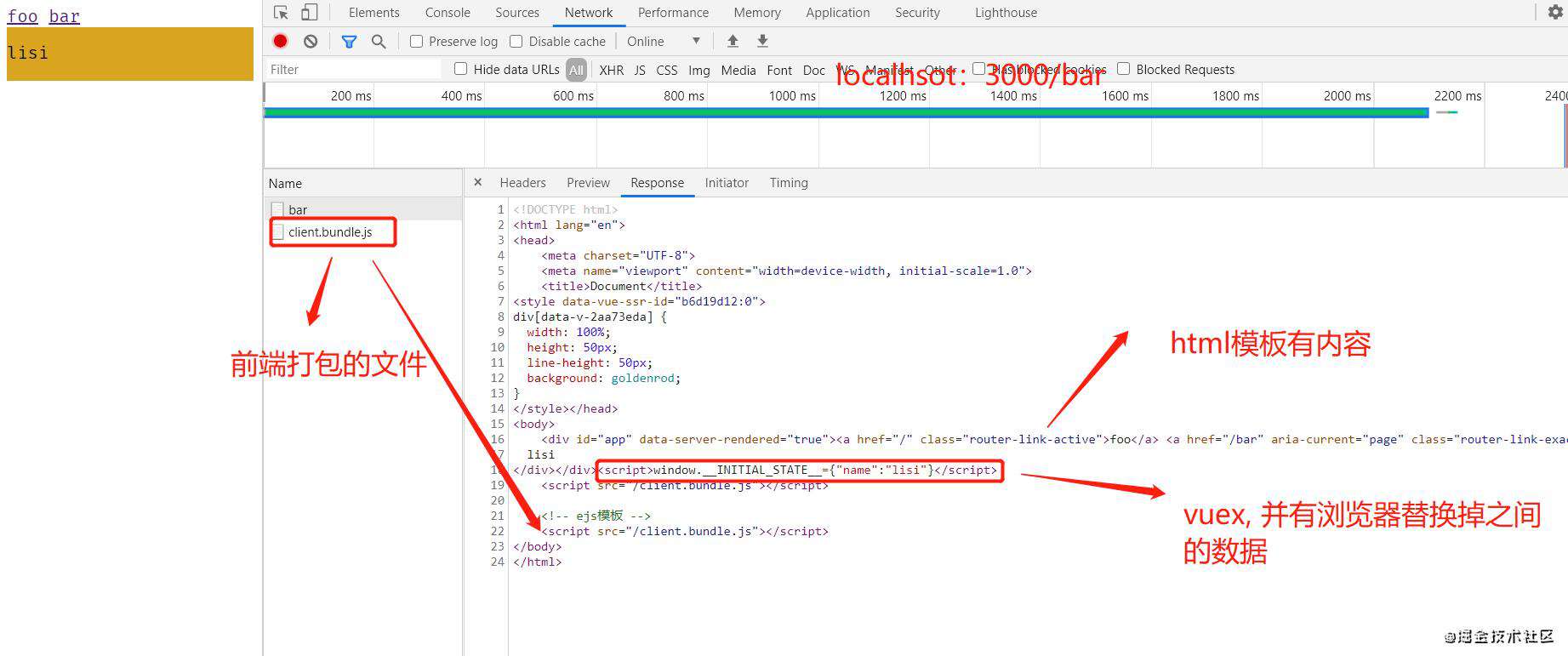The height and width of the screenshot is (656, 1568).
Task: Check Has blocked cookies checkbox
Action: 979,68
